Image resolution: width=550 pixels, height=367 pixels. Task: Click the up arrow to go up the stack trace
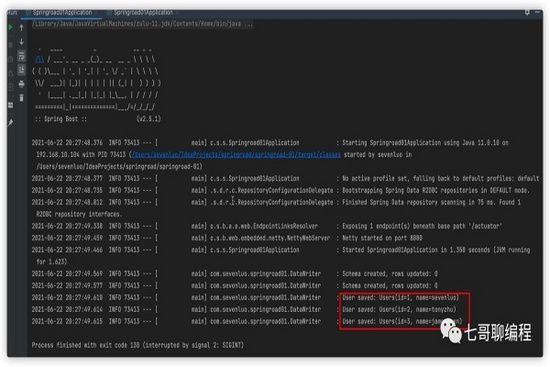point(21,27)
